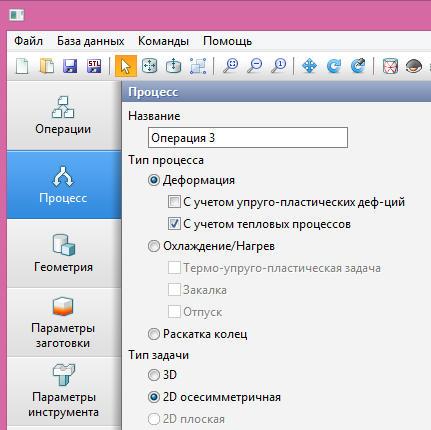Viewport: 431px width, 430px height.
Task: Click the move object toolbar icon
Action: tap(150, 66)
